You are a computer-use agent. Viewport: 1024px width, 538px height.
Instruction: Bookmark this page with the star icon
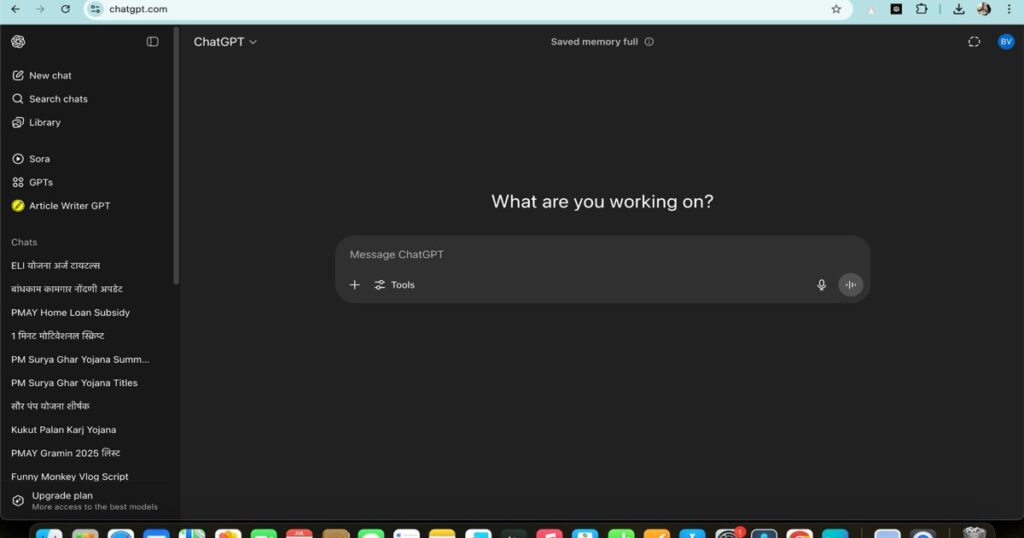tap(836, 9)
